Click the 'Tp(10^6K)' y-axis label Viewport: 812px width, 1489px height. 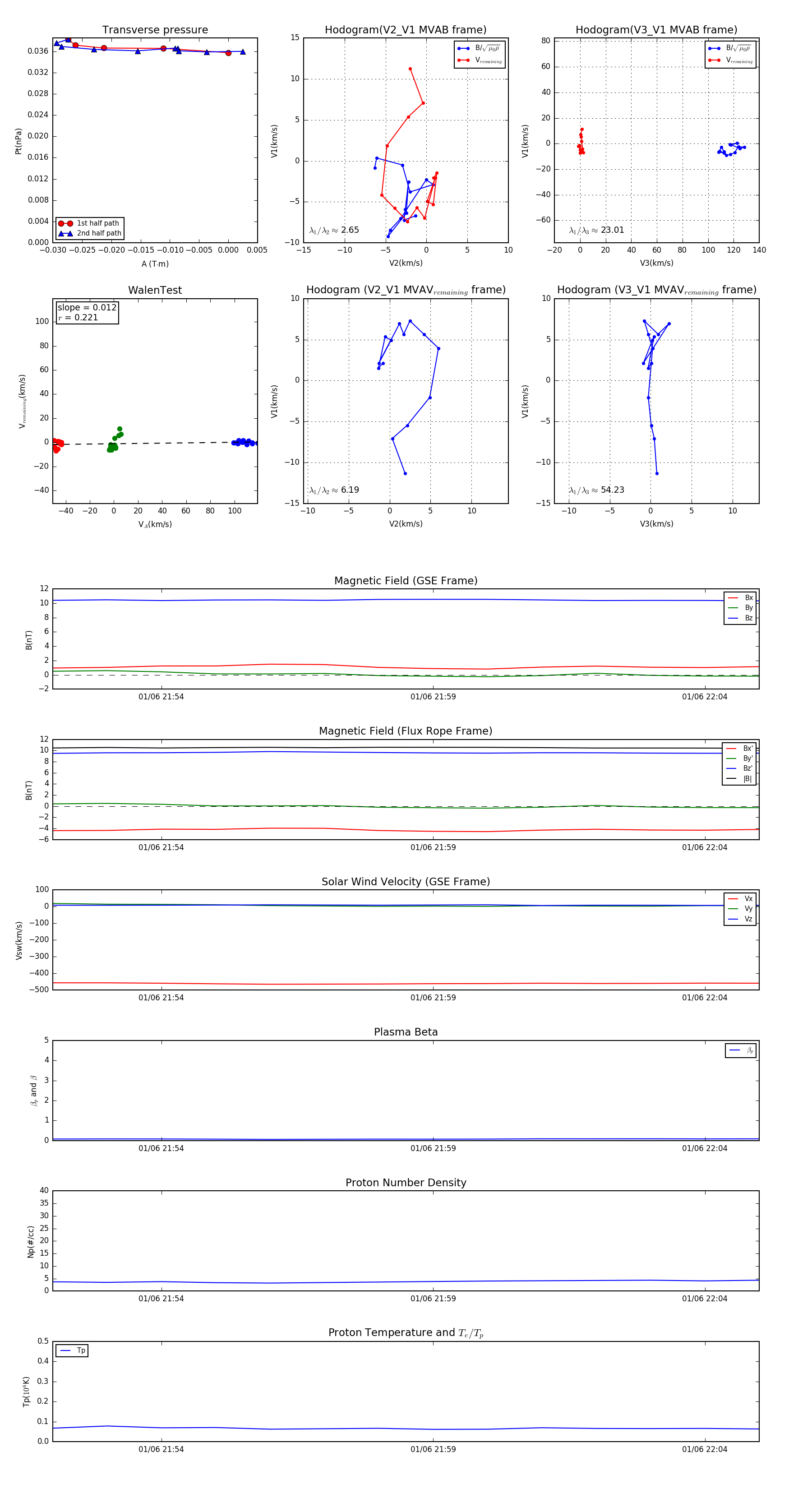(27, 1392)
